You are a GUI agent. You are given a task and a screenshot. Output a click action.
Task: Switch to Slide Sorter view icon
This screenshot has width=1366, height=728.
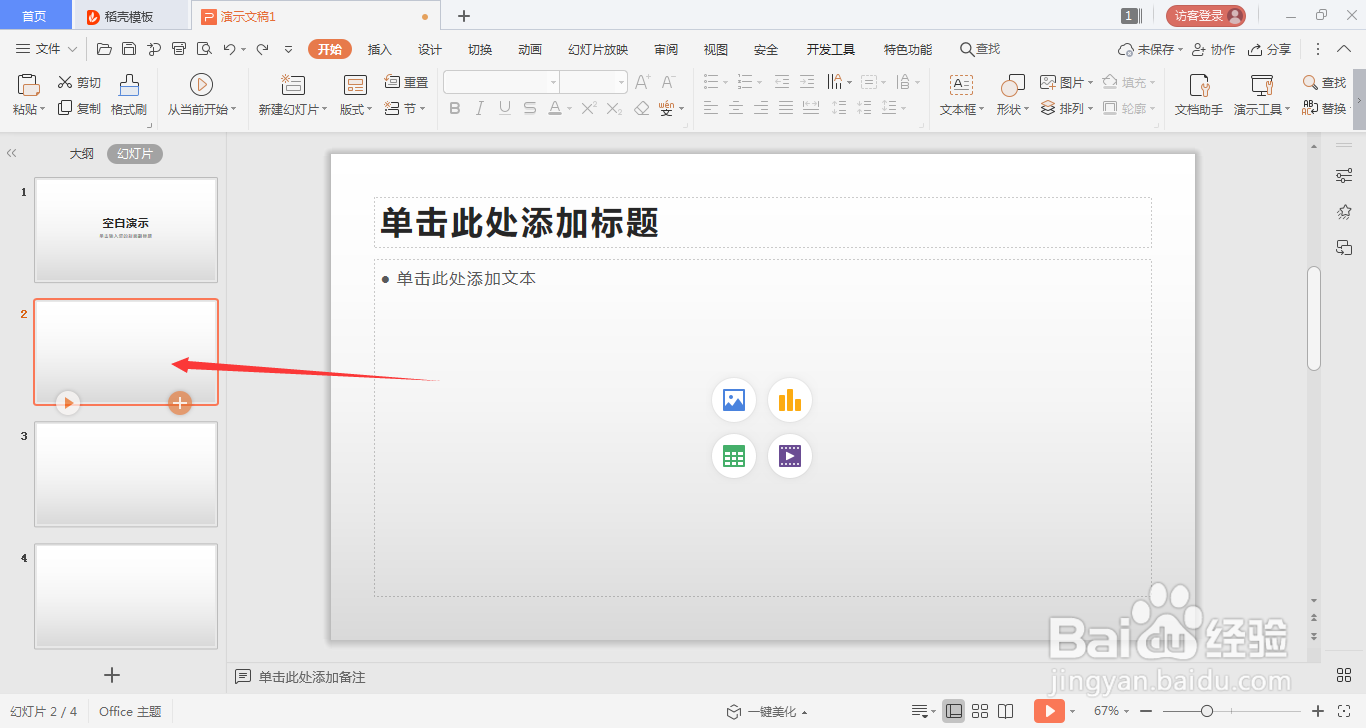point(981,711)
